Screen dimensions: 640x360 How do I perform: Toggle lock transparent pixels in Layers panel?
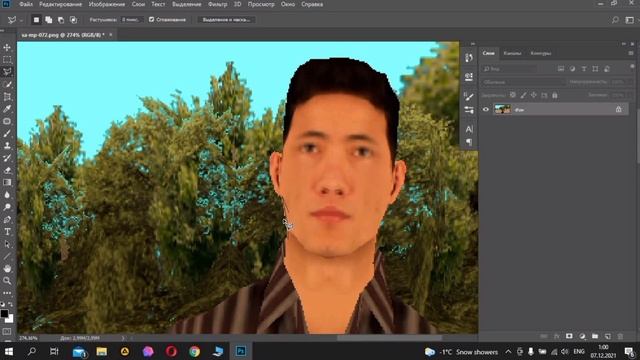click(513, 95)
